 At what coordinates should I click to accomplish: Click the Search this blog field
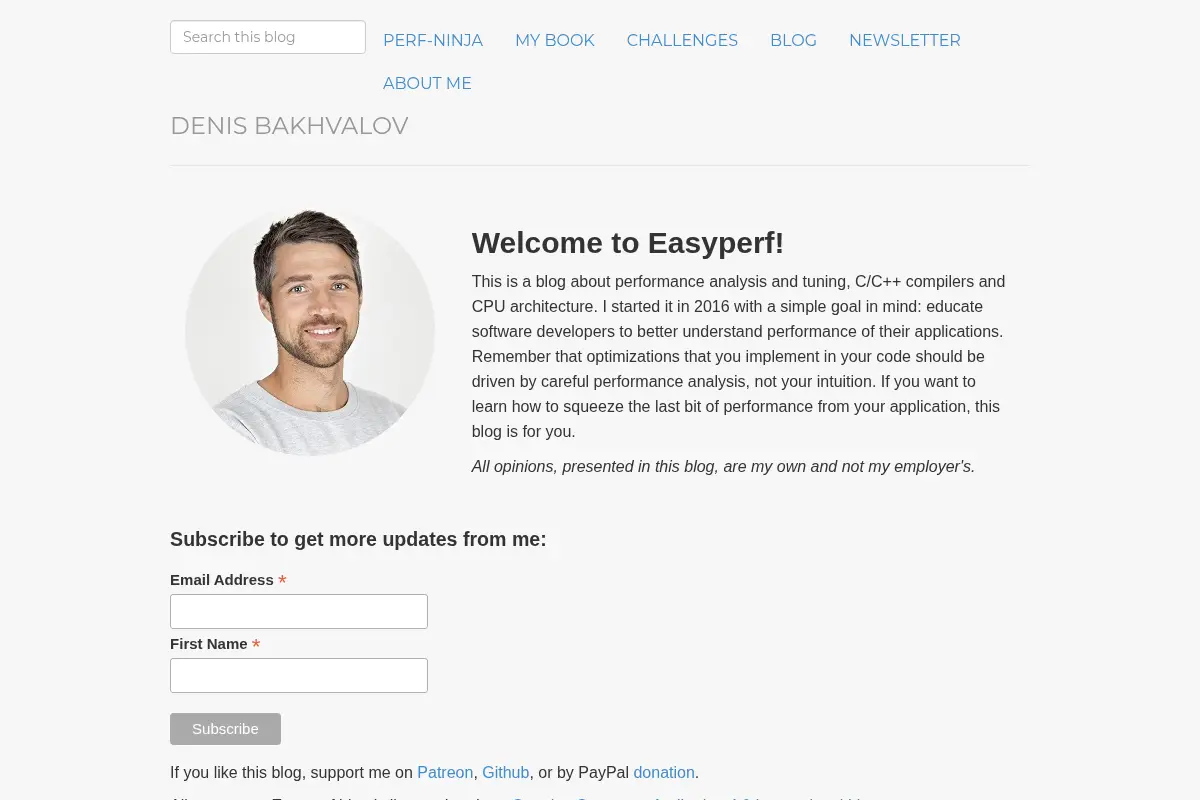pyautogui.click(x=268, y=37)
